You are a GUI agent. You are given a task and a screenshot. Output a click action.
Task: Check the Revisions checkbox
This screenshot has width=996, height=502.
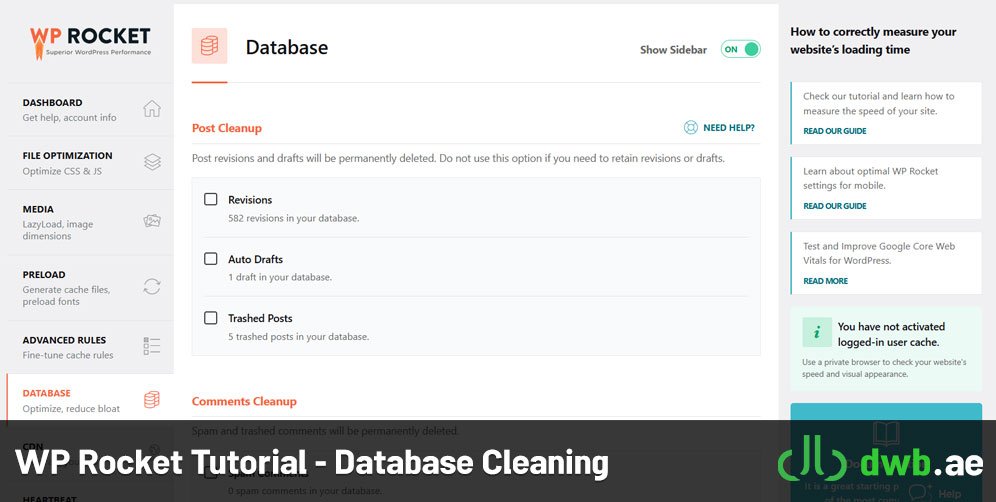211,200
